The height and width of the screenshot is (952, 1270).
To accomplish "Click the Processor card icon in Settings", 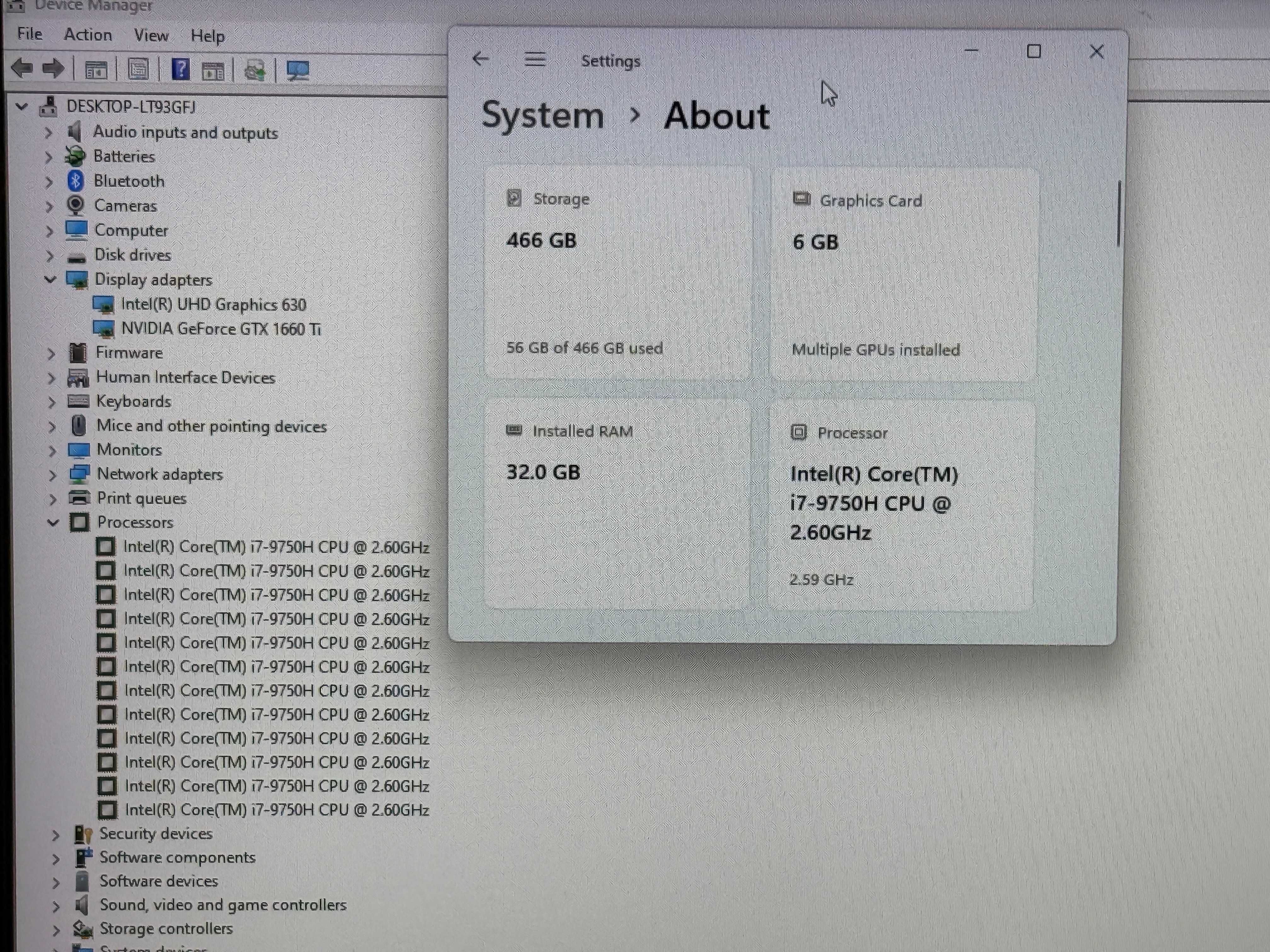I will click(x=798, y=432).
